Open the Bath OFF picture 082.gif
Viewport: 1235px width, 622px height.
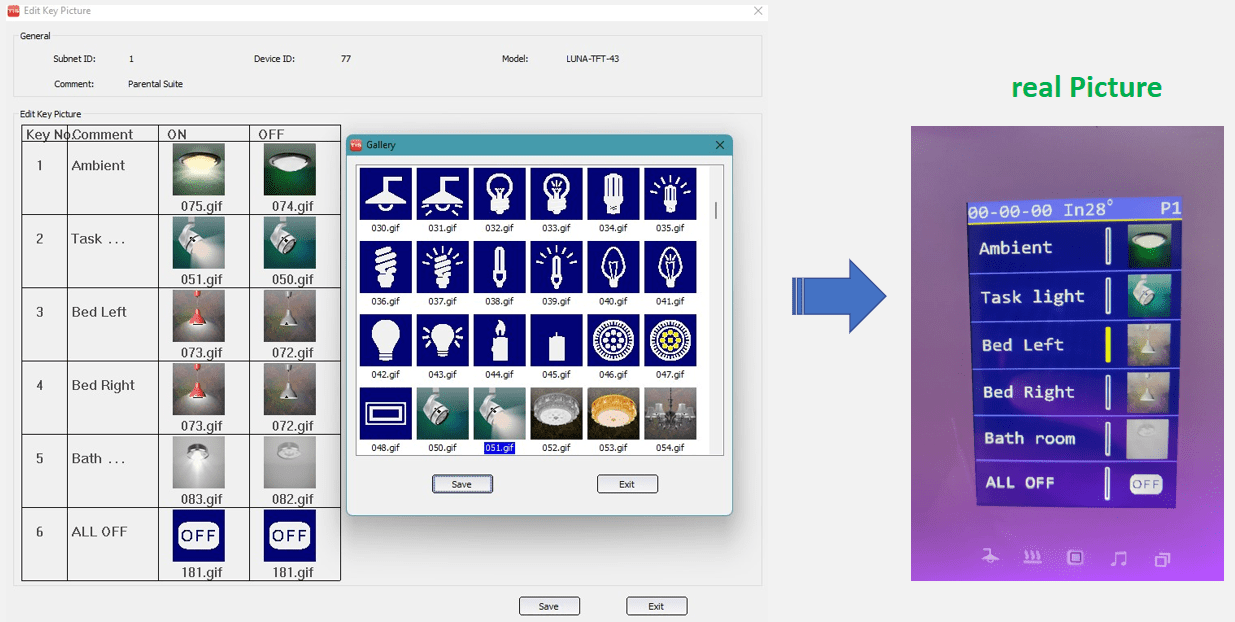pos(289,462)
